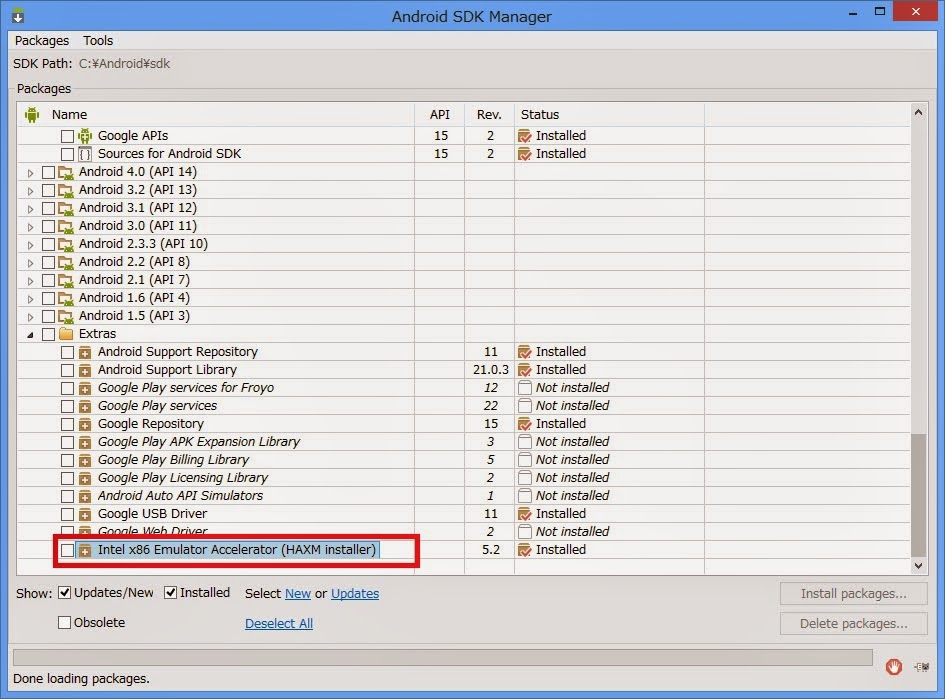Check the Android 4.0 (API 14) checkbox
The height and width of the screenshot is (699, 945).
click(x=48, y=172)
